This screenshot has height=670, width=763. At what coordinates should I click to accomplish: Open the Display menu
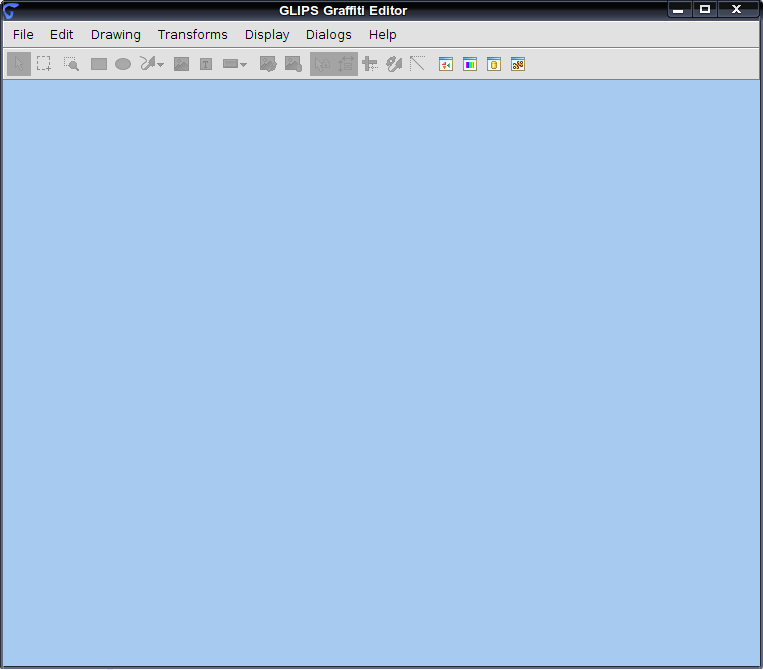point(267,35)
